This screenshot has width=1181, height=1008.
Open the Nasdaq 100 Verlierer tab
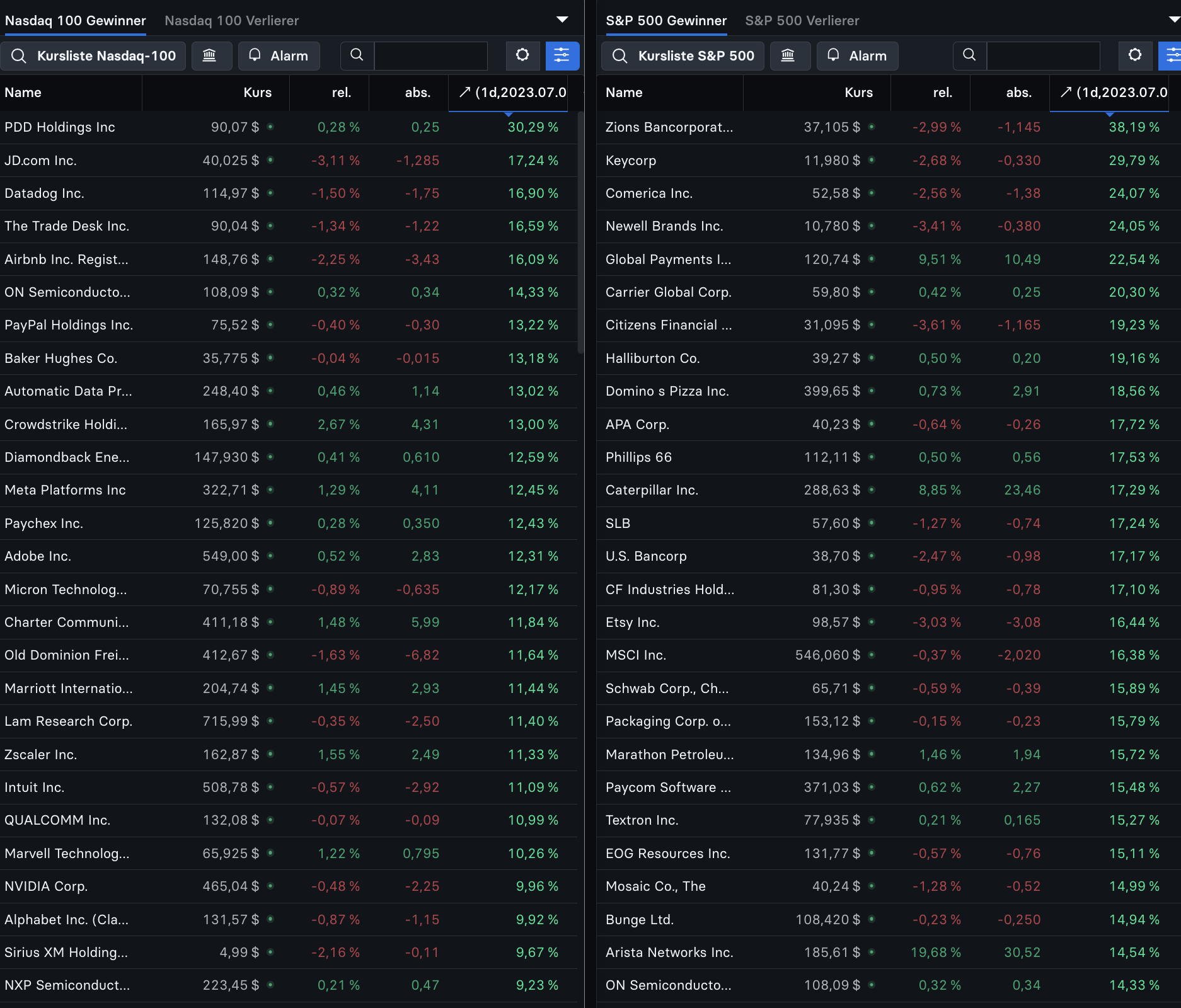tap(231, 21)
